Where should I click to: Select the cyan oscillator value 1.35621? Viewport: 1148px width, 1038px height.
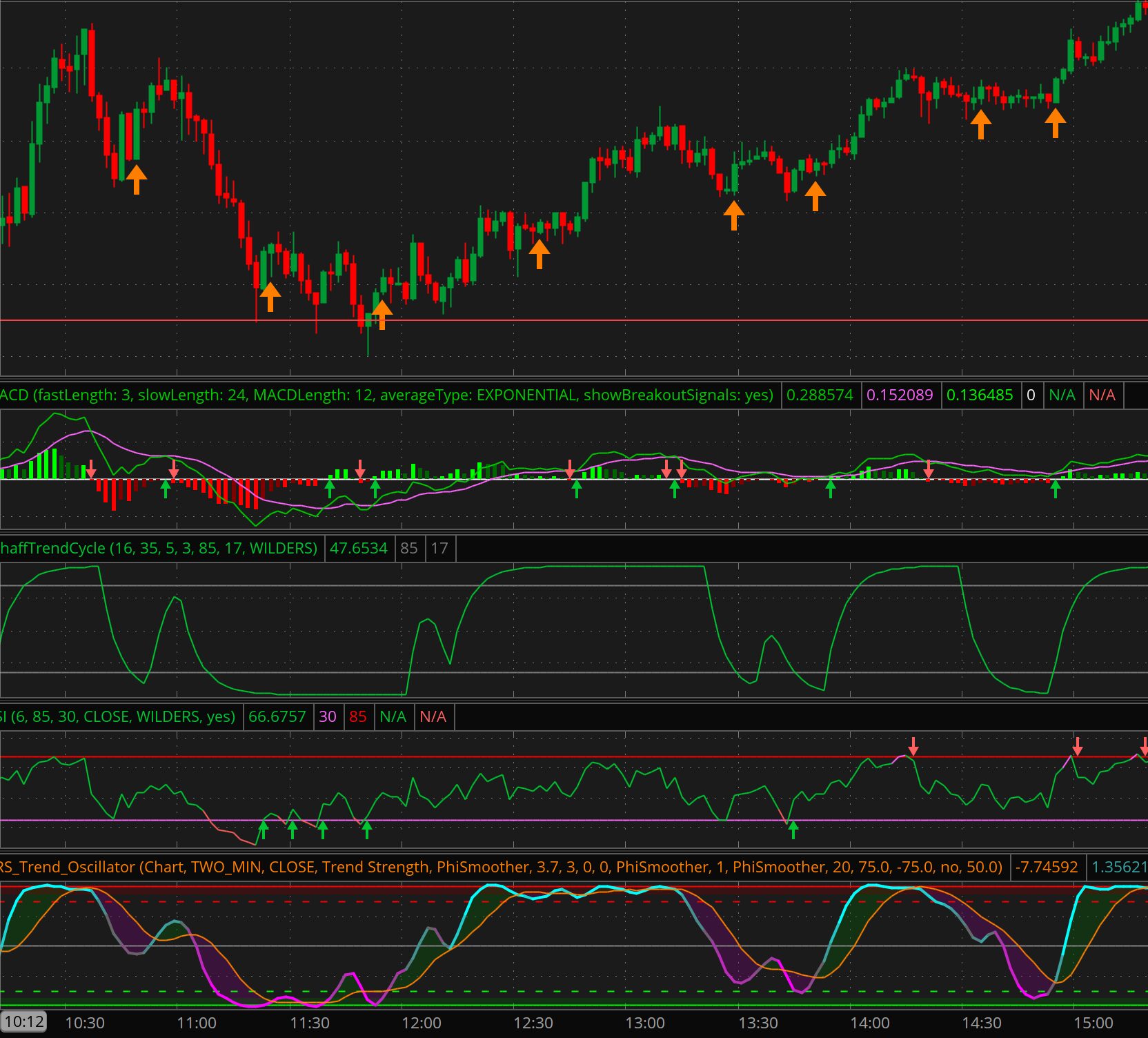coord(1118,867)
